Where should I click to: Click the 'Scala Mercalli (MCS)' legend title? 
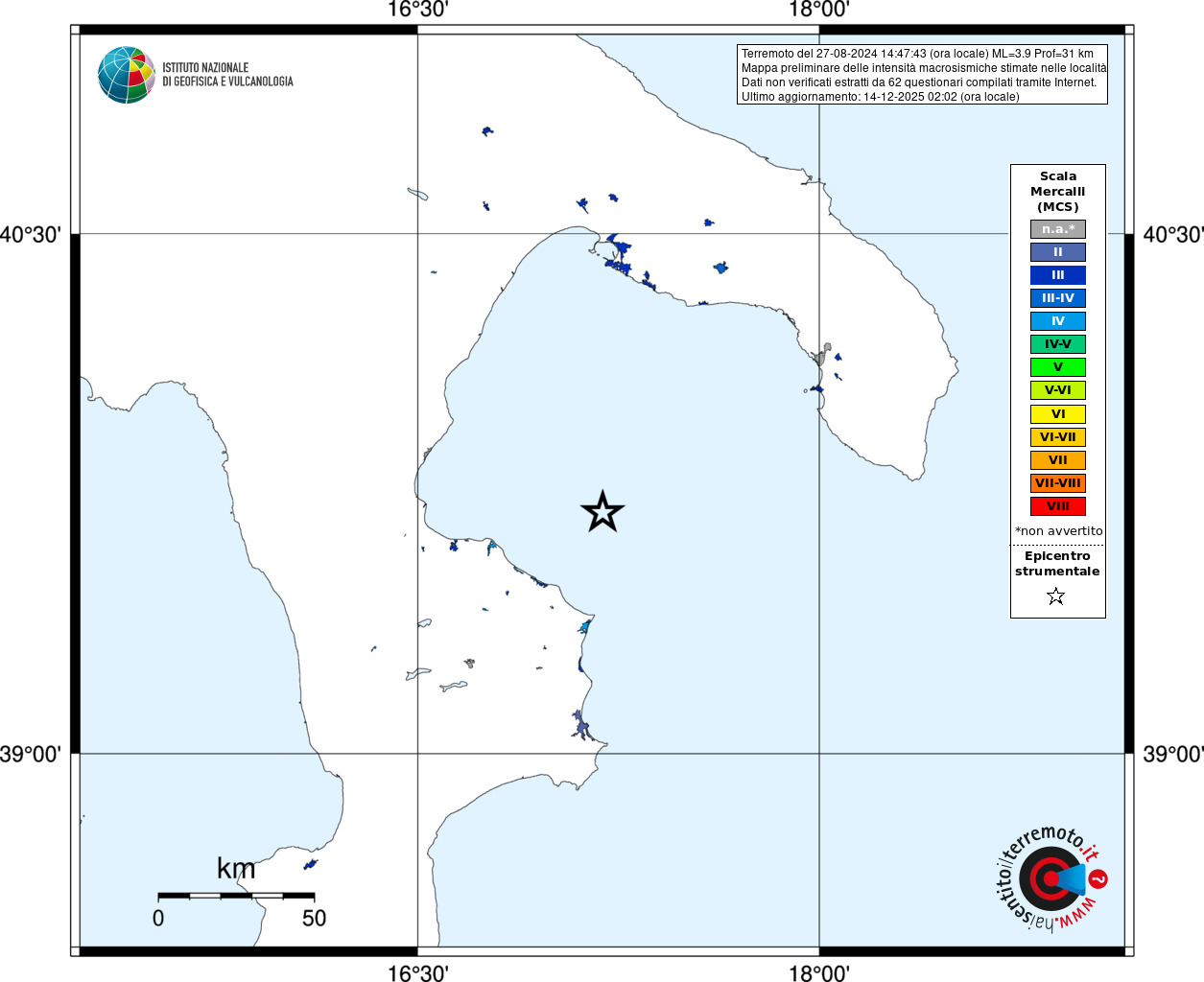coord(1058,192)
